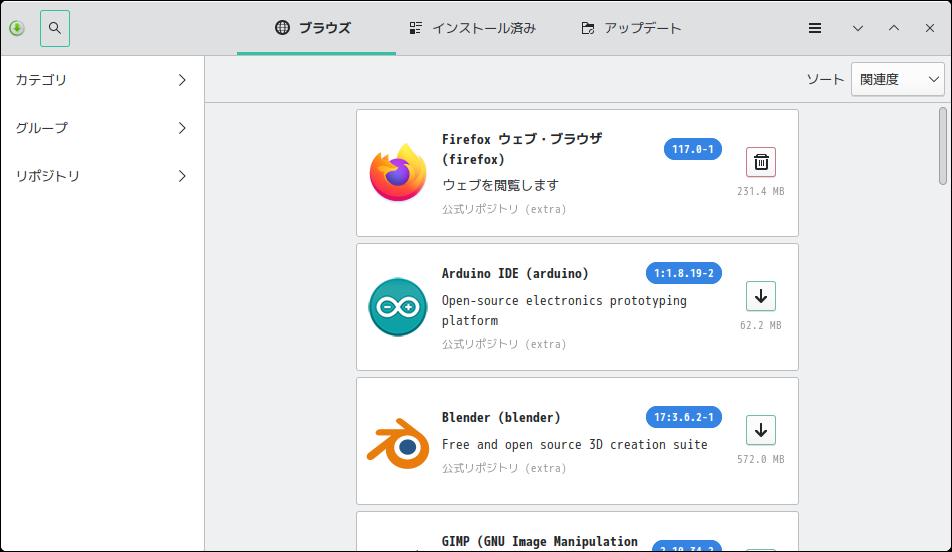This screenshot has width=952, height=552.
Task: Click 公式リポジトリ (extra) under Blender
Action: [x=504, y=468]
